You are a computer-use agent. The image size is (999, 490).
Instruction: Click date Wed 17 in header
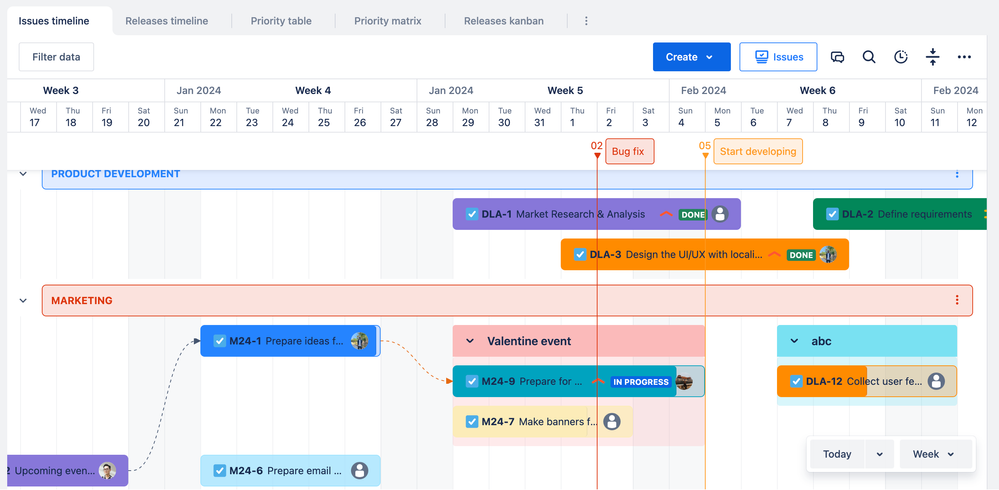pos(37,117)
